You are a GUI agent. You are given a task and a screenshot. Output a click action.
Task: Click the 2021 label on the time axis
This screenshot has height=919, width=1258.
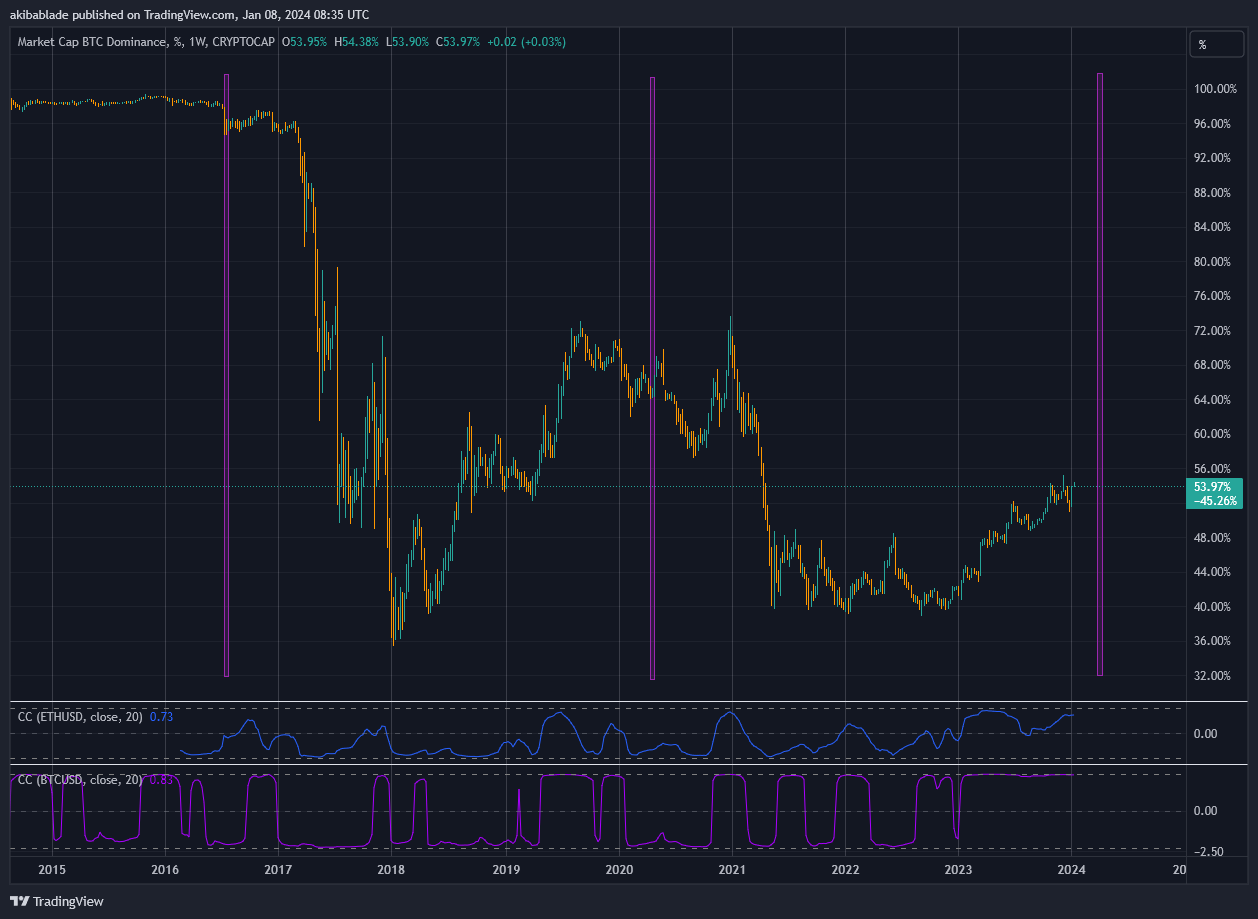click(x=733, y=868)
